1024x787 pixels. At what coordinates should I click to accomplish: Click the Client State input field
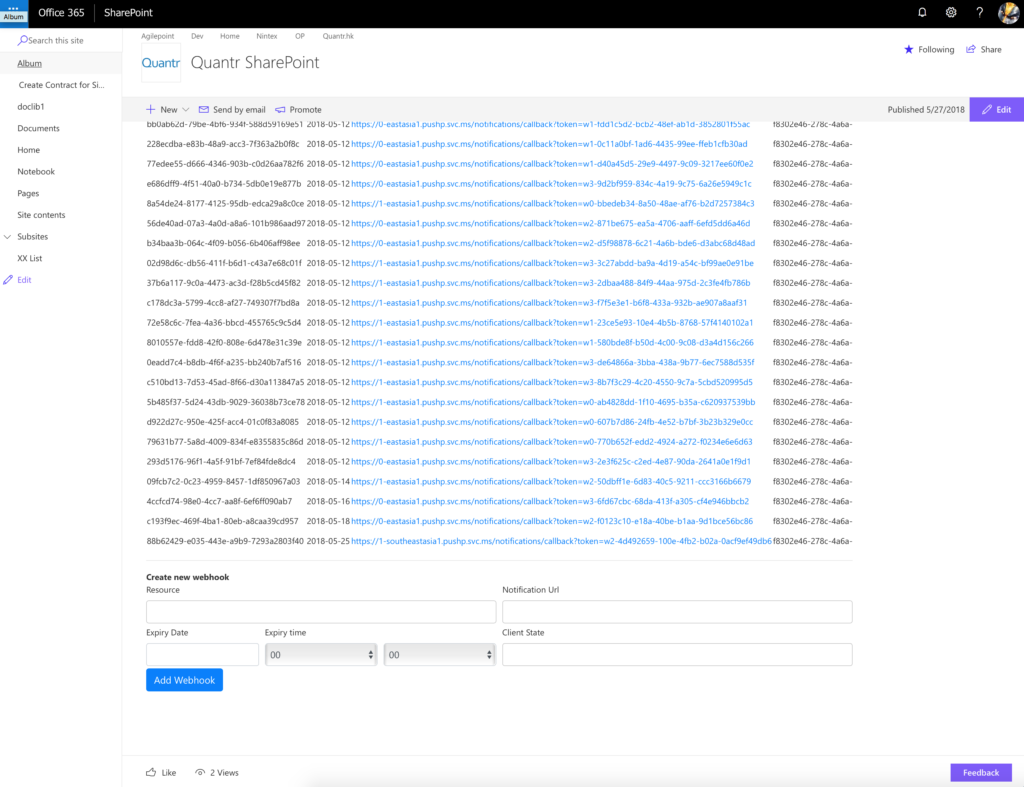pyautogui.click(x=677, y=655)
